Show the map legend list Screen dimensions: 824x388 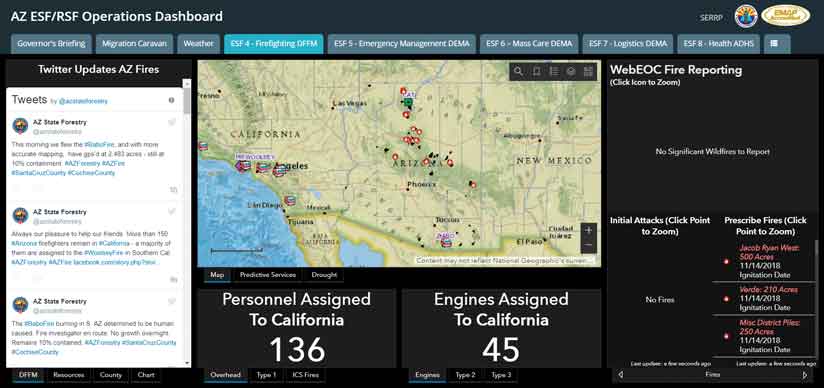[553, 72]
